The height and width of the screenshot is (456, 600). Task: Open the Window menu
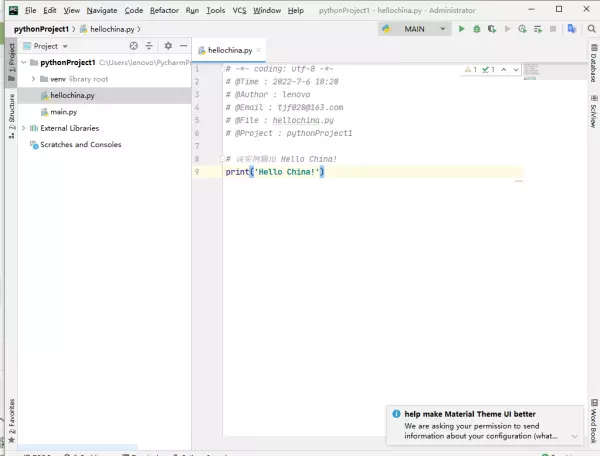[x=267, y=10]
